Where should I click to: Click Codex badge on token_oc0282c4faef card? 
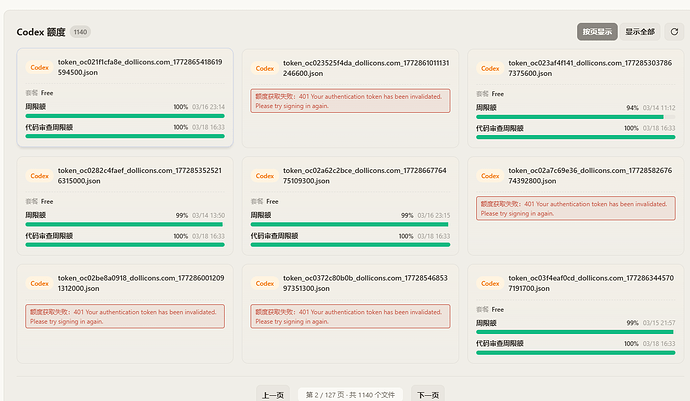point(40,176)
